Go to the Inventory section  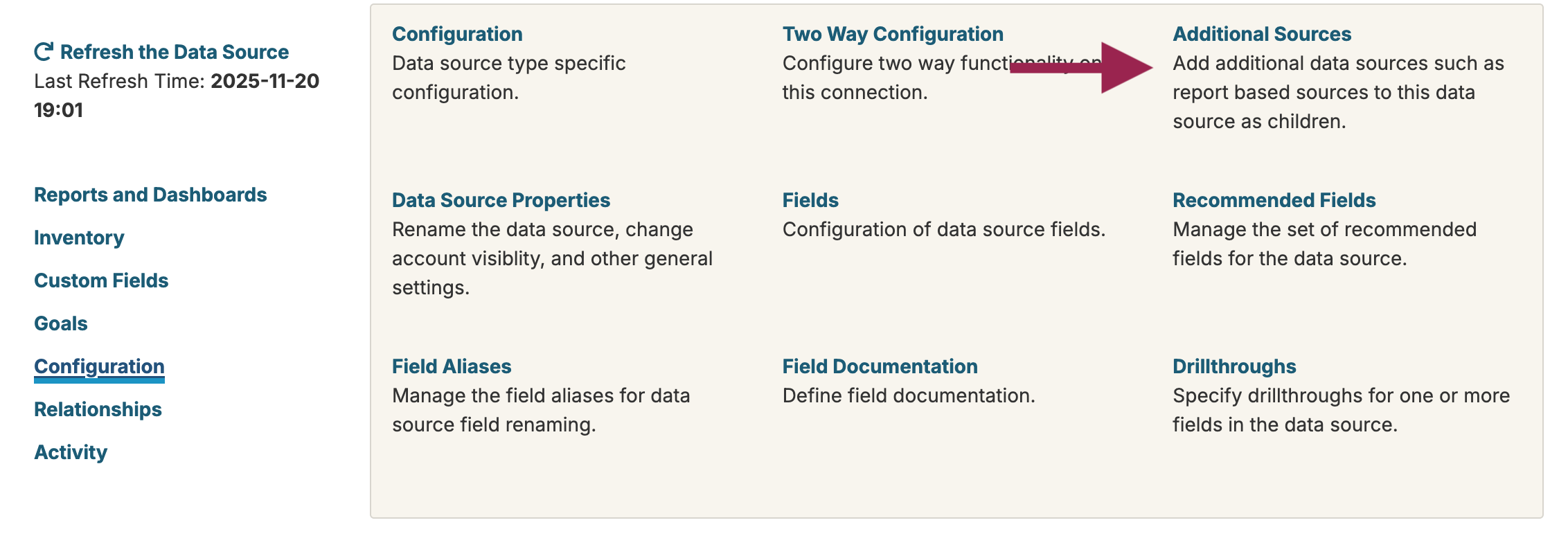click(x=79, y=238)
